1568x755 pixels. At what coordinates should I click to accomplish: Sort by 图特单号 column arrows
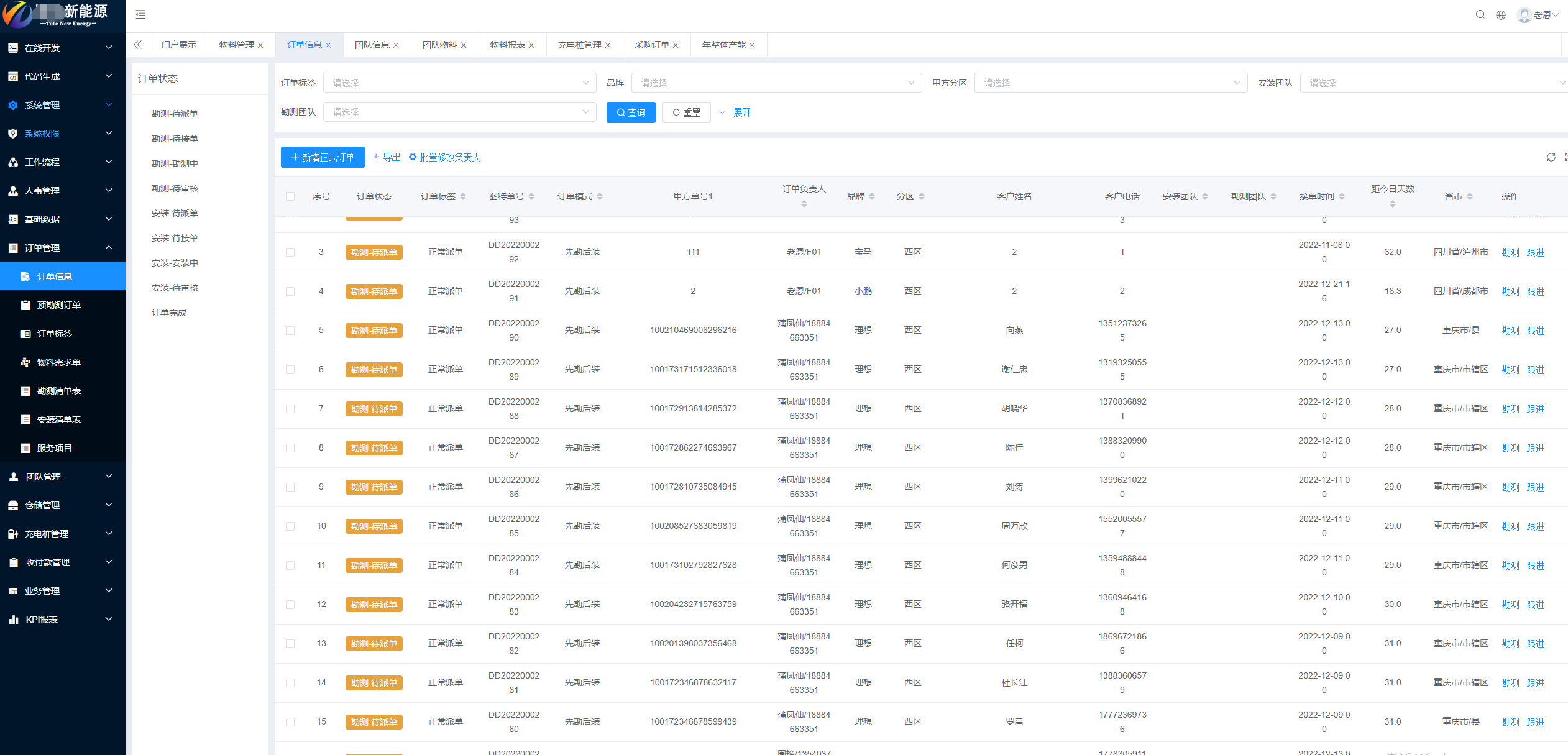tap(531, 196)
